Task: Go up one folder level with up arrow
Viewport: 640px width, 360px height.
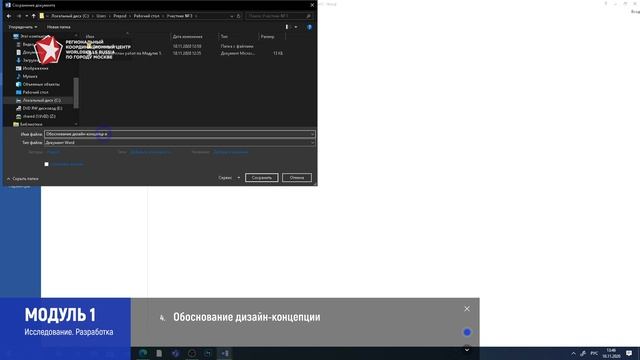Action: pos(33,16)
